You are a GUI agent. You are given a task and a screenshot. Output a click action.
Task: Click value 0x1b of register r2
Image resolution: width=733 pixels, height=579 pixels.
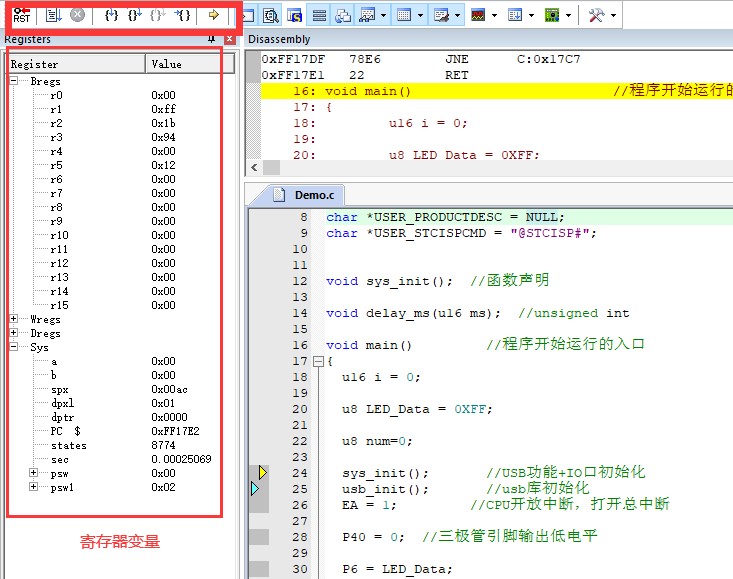[163, 123]
